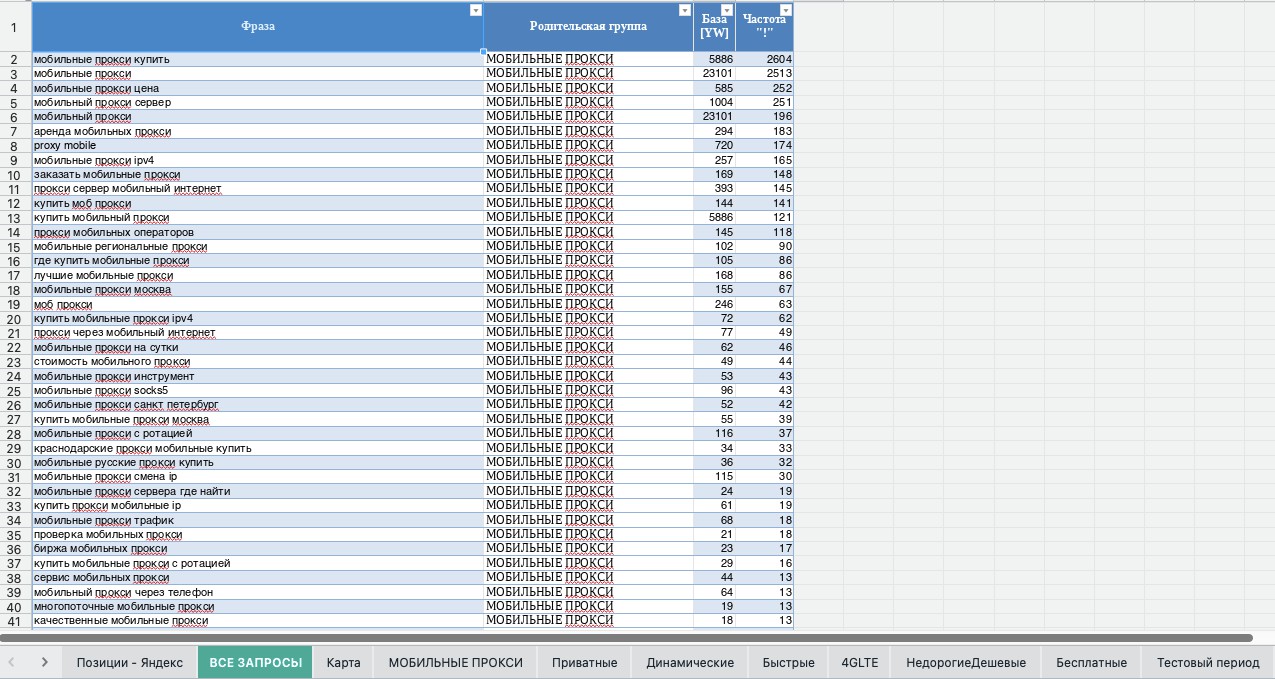This screenshot has height=679, width=1275.
Task: Select cell 'мобильные прокси с ротацией'
Action: 258,433
